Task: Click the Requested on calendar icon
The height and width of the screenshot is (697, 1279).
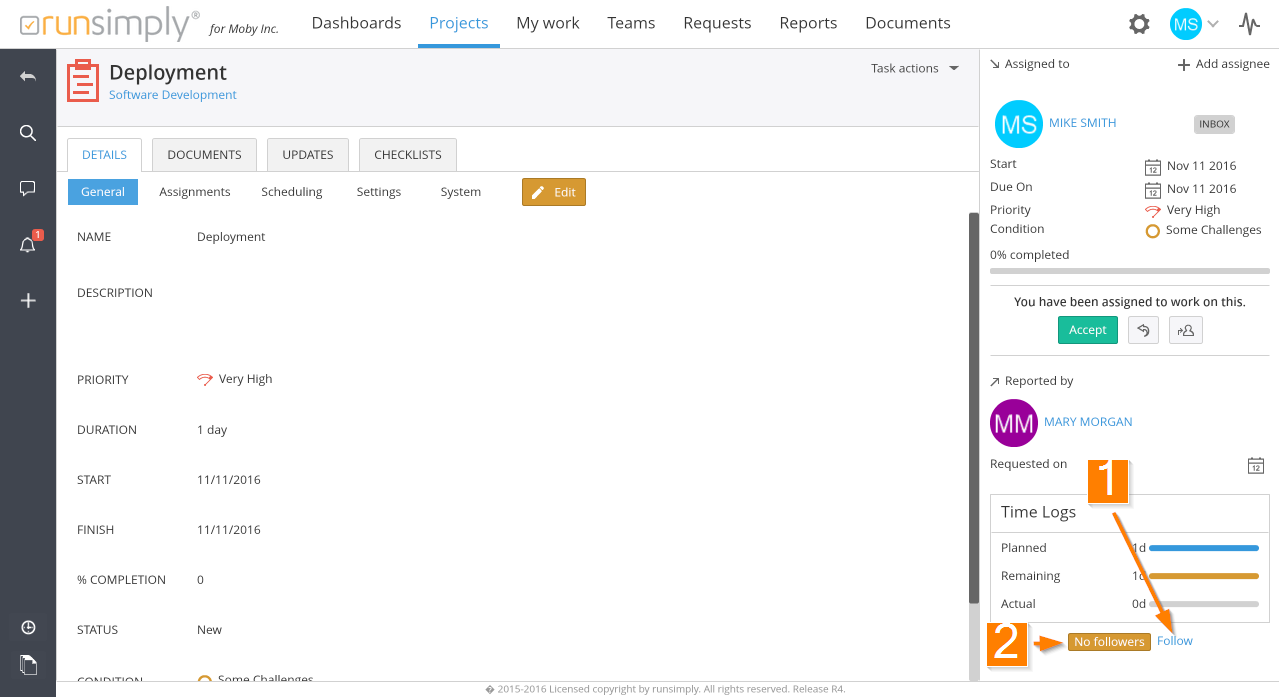Action: point(1256,465)
